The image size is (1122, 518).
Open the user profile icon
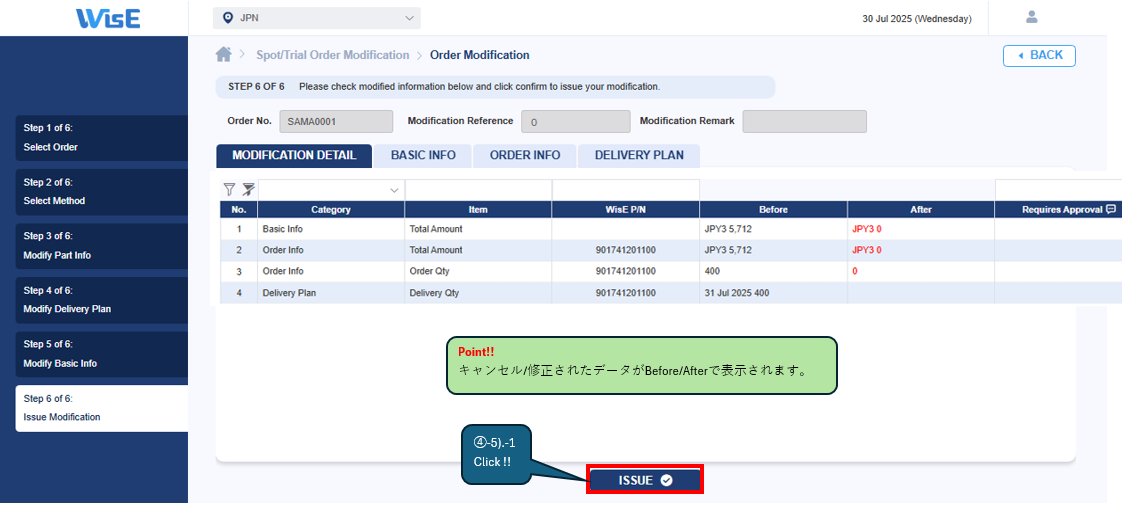point(1032,17)
